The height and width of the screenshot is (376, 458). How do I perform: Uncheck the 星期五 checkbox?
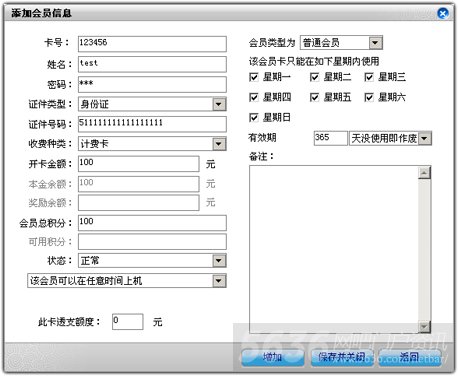[314, 97]
